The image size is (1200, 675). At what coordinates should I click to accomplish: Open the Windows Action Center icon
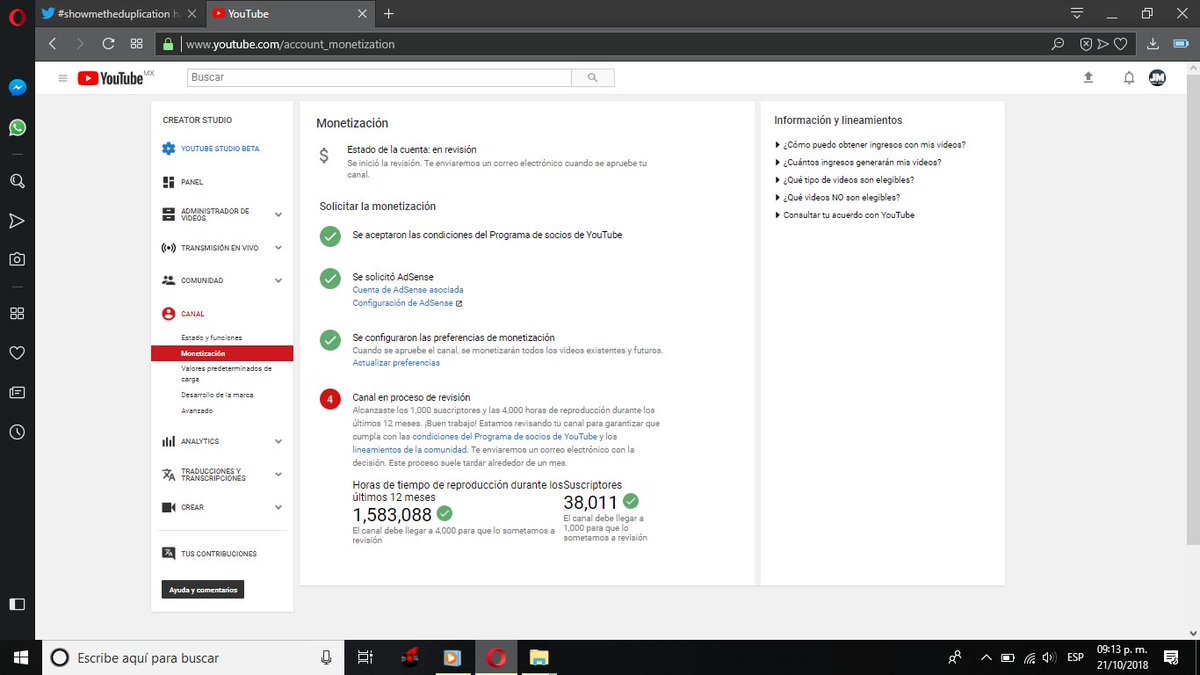(x=1171, y=657)
